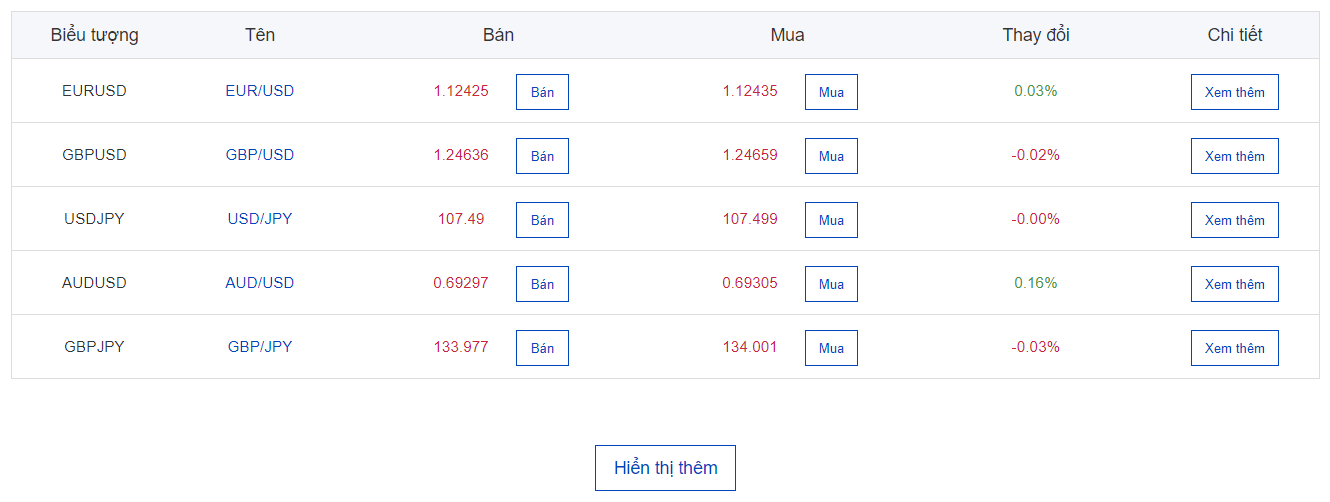Buy AUDUSD via its Mua button

[831, 284]
